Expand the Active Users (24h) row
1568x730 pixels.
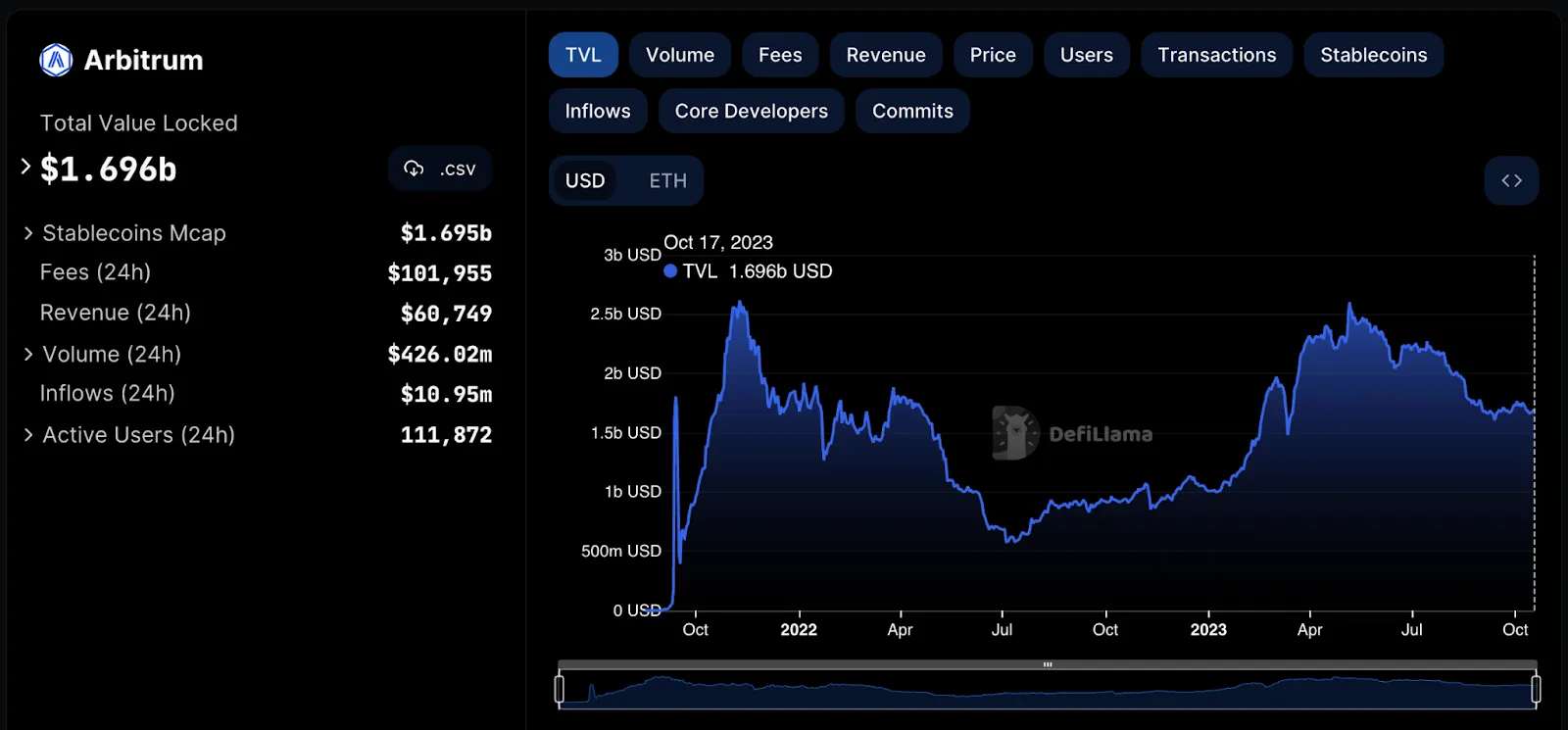28,434
